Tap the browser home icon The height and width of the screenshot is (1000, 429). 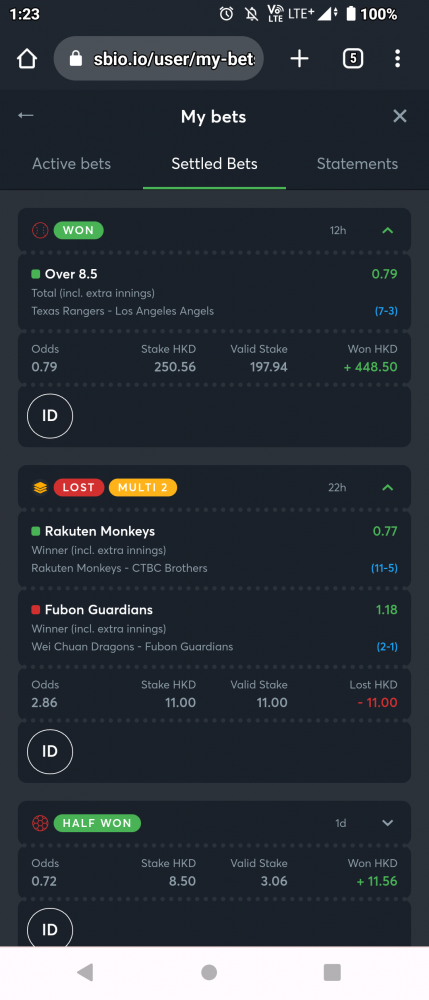coord(27,59)
